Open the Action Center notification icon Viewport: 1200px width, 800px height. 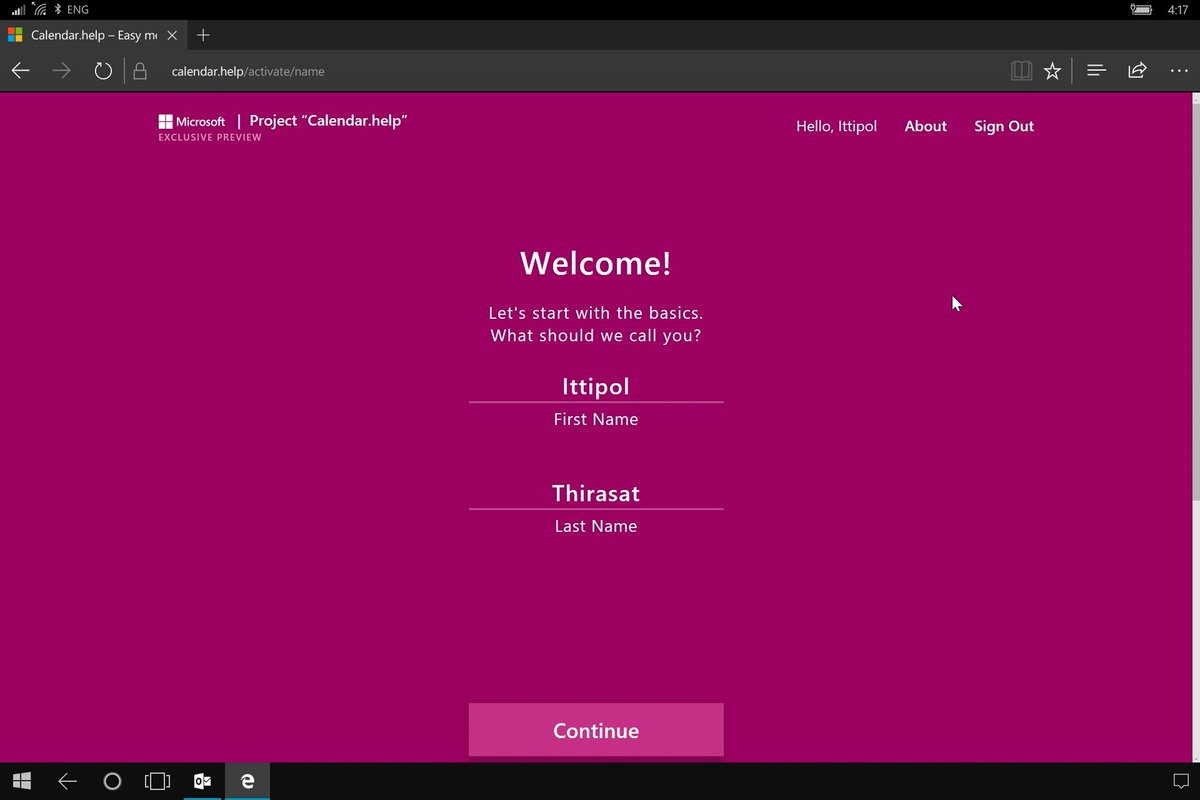pos(1180,781)
